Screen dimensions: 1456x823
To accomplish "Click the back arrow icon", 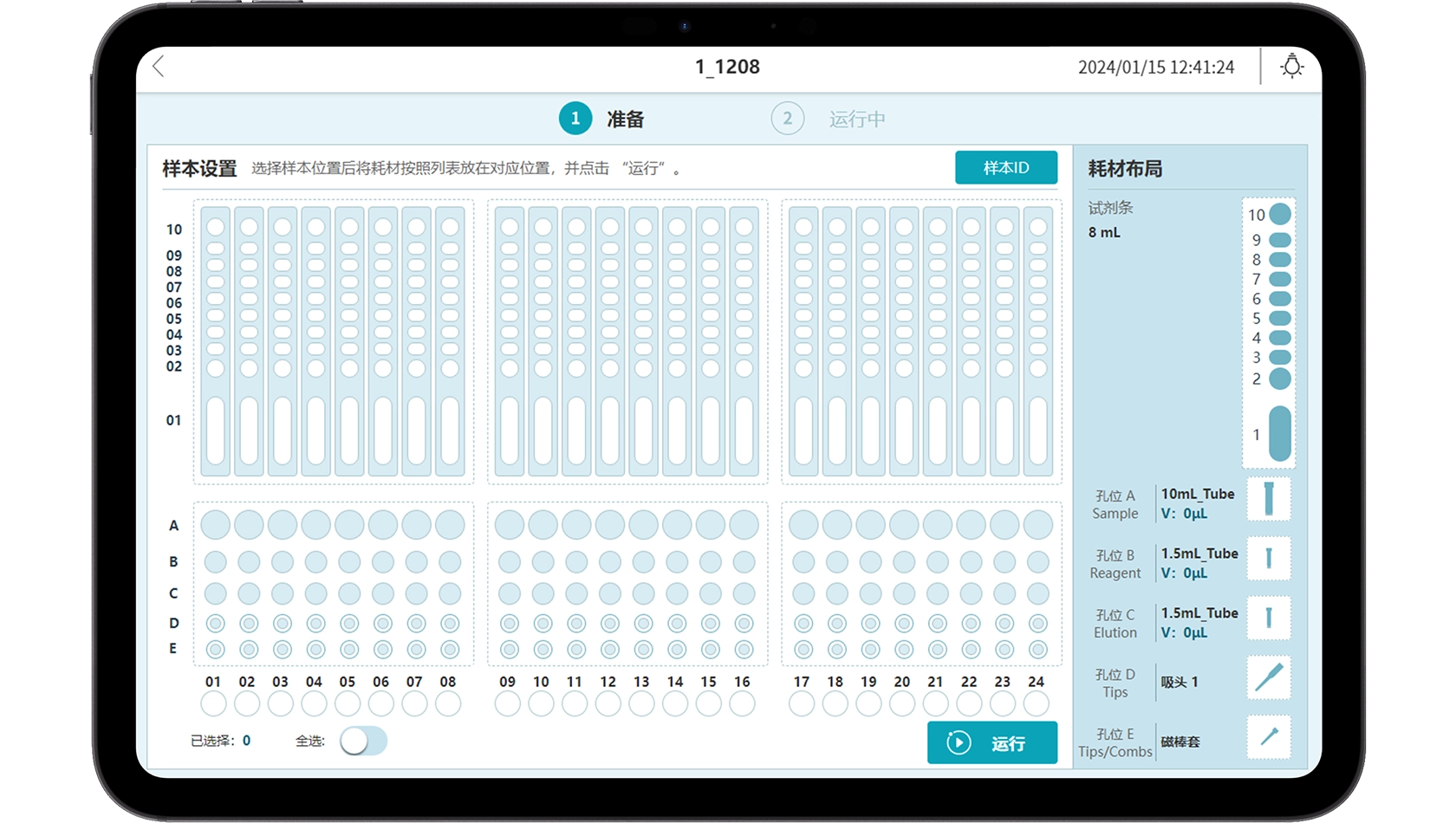I will tap(159, 67).
